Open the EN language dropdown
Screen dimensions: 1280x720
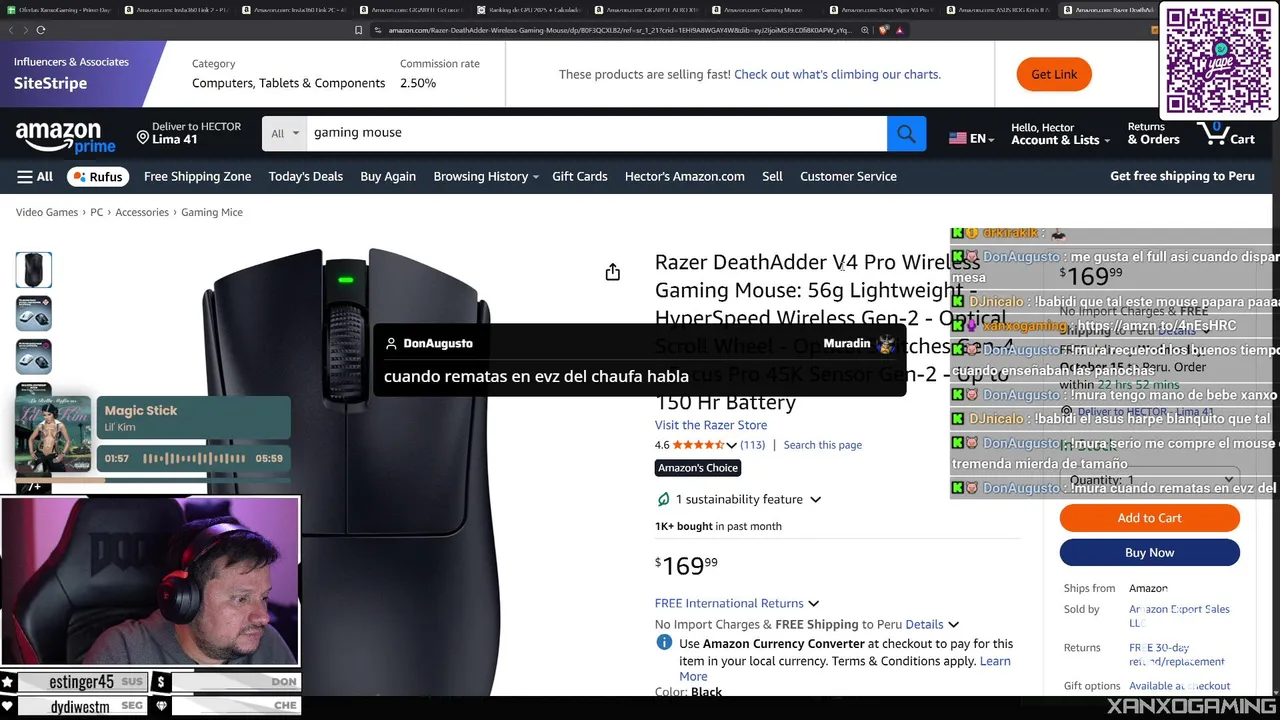point(970,138)
